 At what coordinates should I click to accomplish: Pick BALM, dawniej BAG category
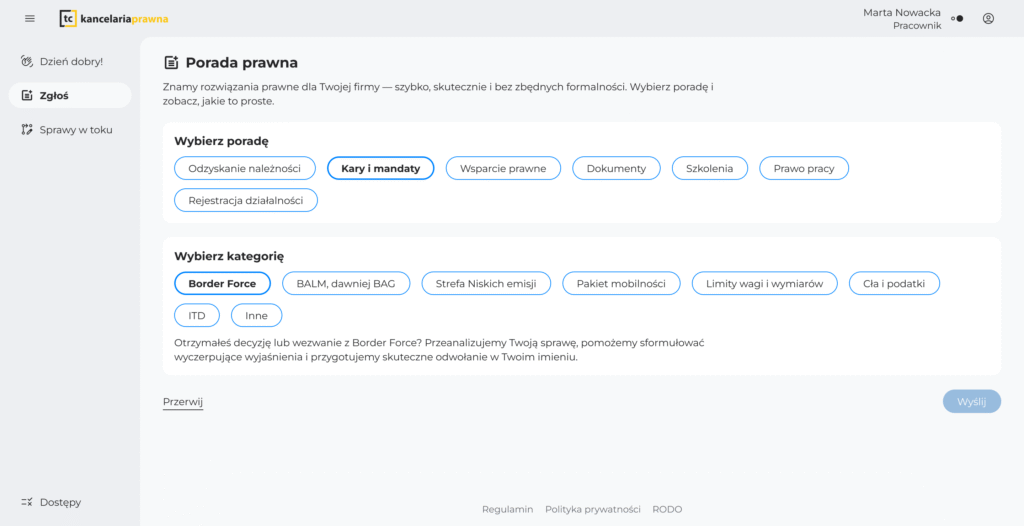click(346, 284)
